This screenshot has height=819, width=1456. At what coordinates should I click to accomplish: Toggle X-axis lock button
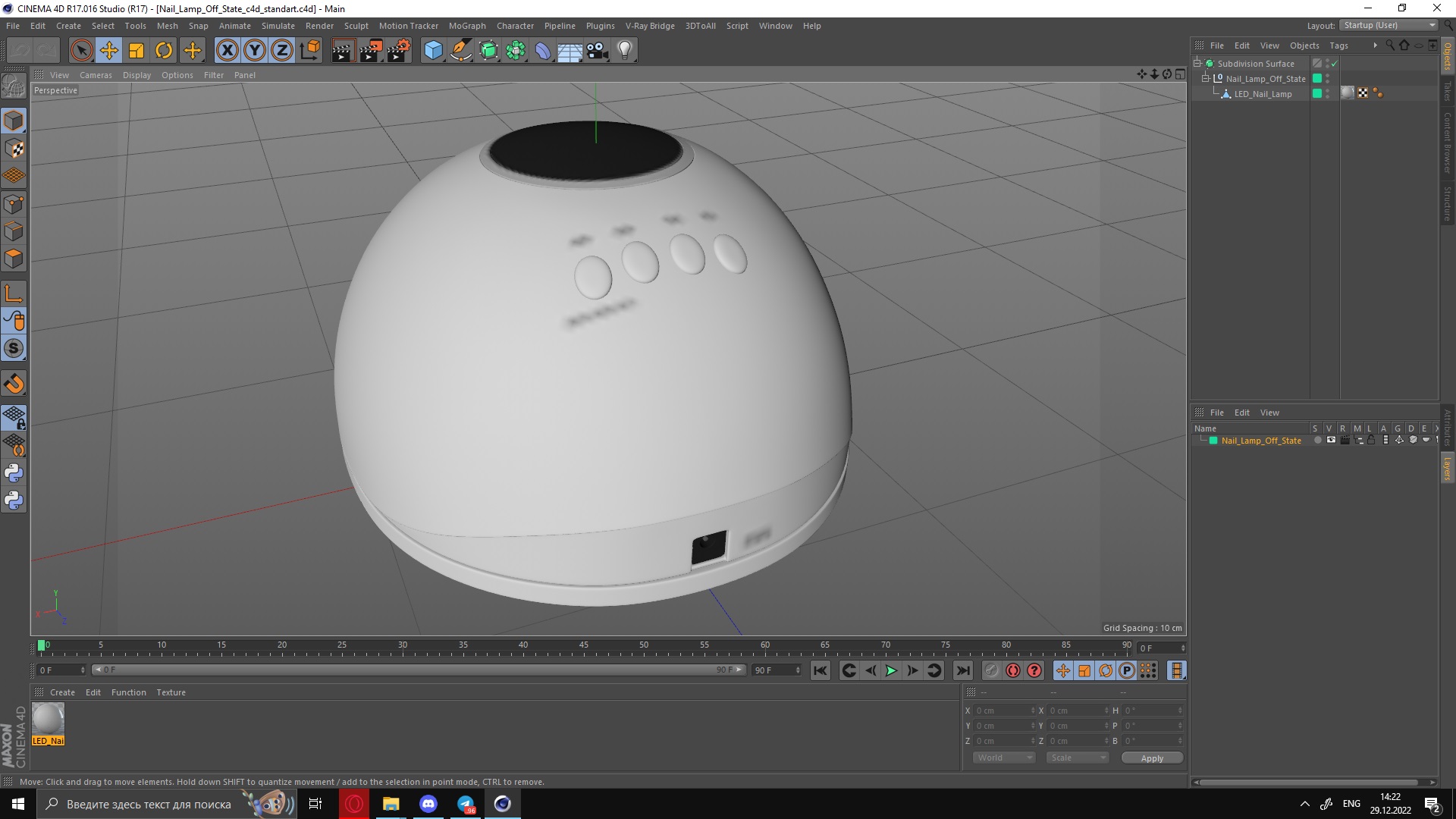(227, 51)
